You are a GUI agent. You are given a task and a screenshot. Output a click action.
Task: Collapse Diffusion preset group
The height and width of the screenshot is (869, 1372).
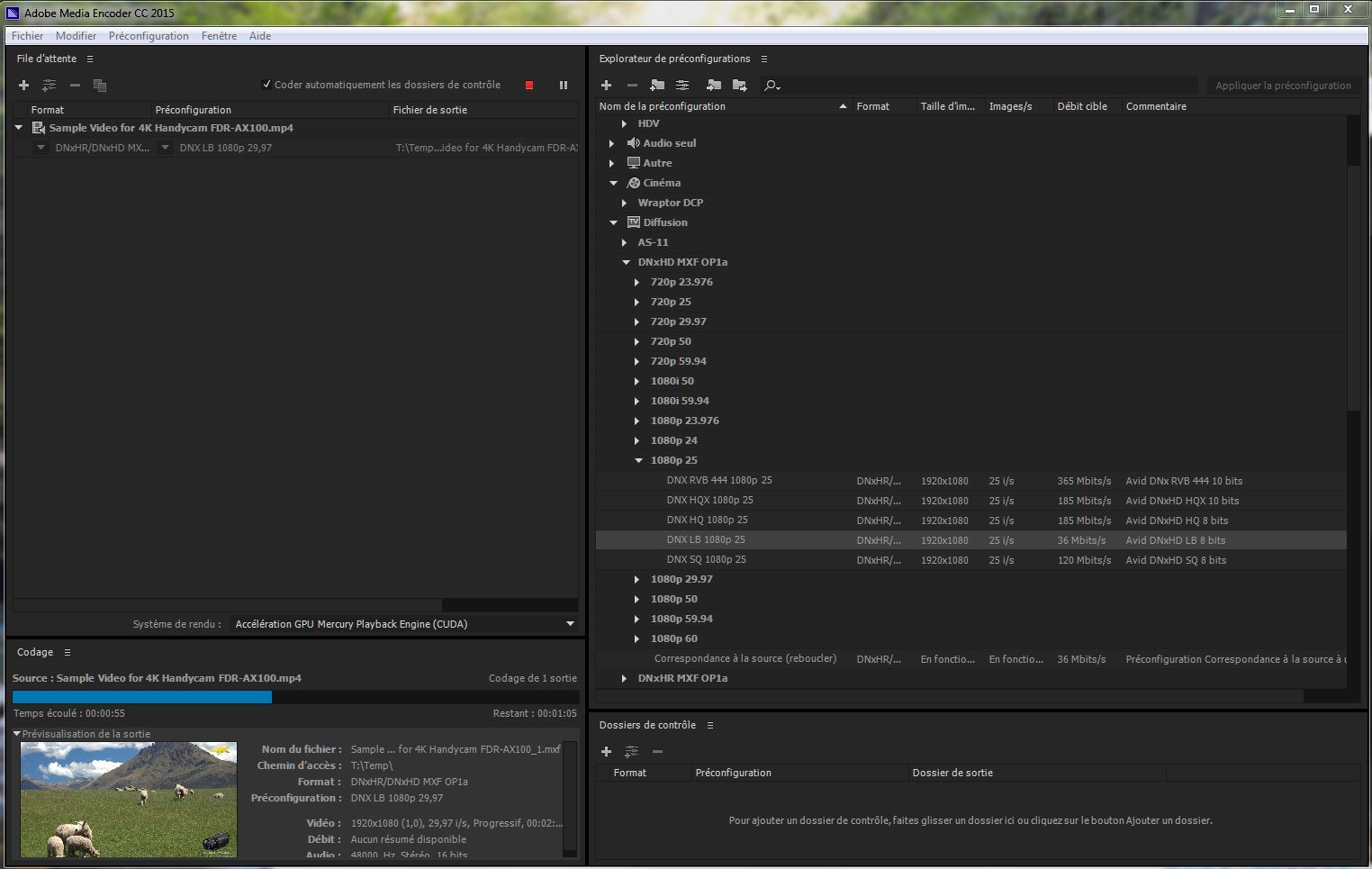[x=614, y=222]
